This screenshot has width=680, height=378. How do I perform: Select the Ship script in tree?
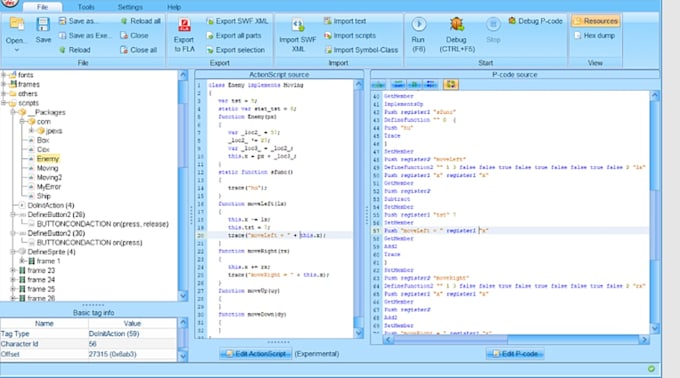pos(44,196)
